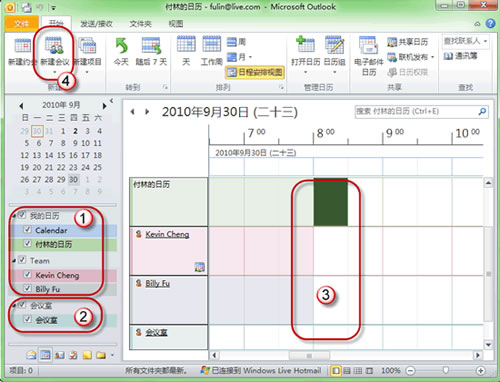Open 会议室 contact link in schedule
The height and width of the screenshot is (382, 500).
click(156, 332)
